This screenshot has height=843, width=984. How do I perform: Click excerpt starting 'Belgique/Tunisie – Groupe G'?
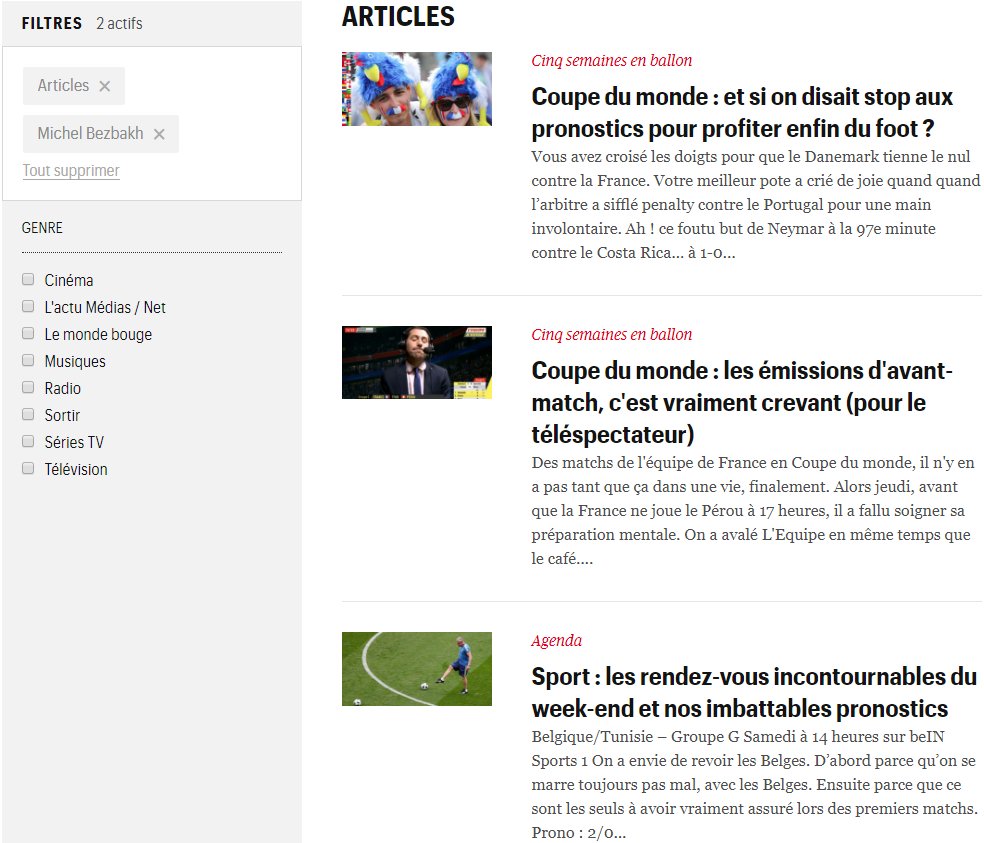pyautogui.click(x=754, y=785)
